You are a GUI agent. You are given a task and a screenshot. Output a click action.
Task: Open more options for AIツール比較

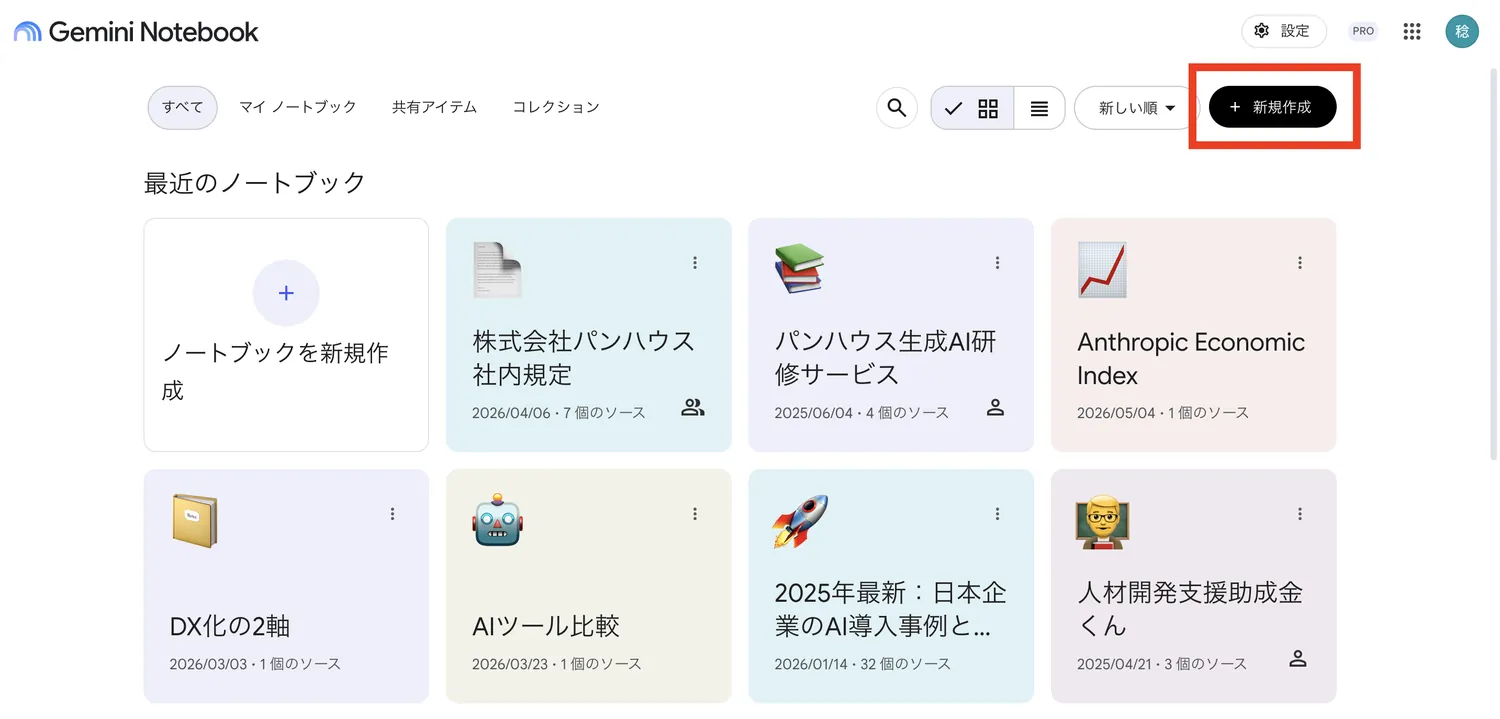coord(695,514)
